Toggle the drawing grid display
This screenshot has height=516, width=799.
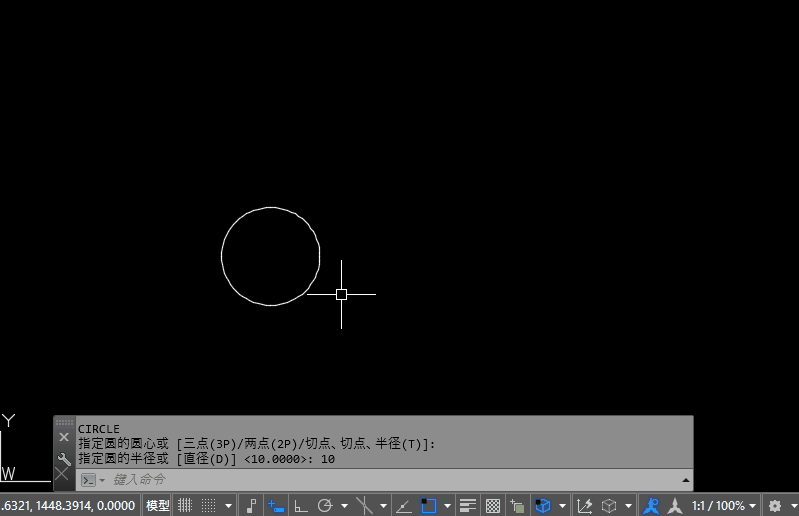coord(185,506)
